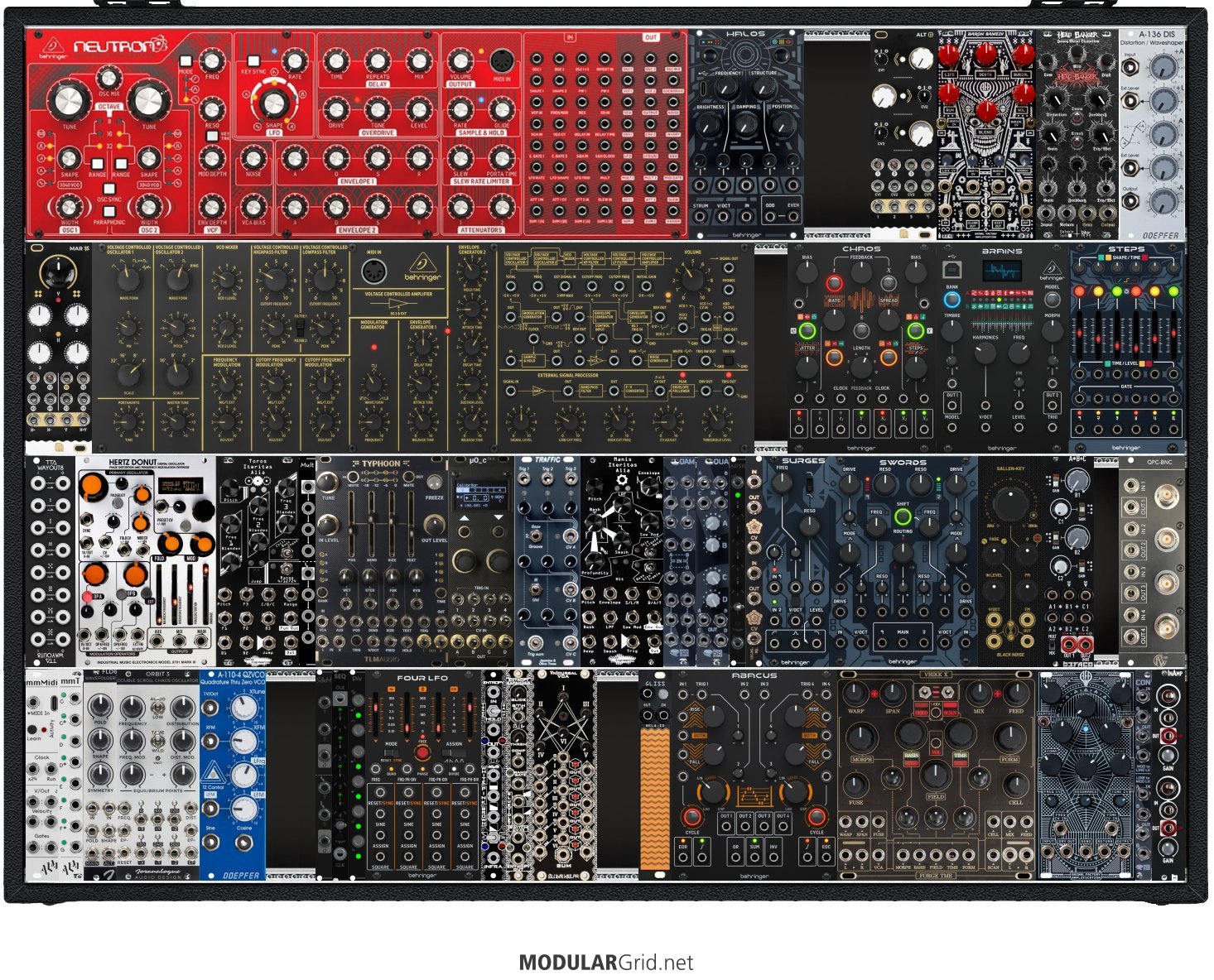This screenshot has height=980, width=1214.
Task: Select the Sallen-Key module
Action: pos(1011,560)
